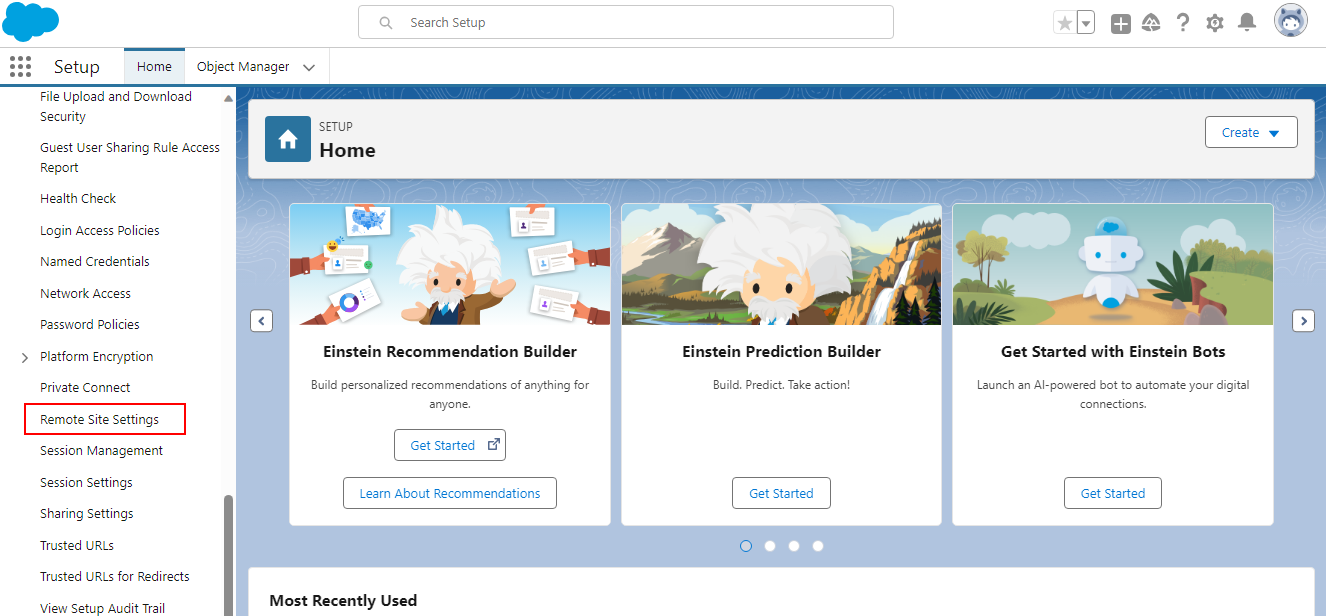Open Health Check in the sidebar
Screen dimensions: 1326x616
click(78, 199)
